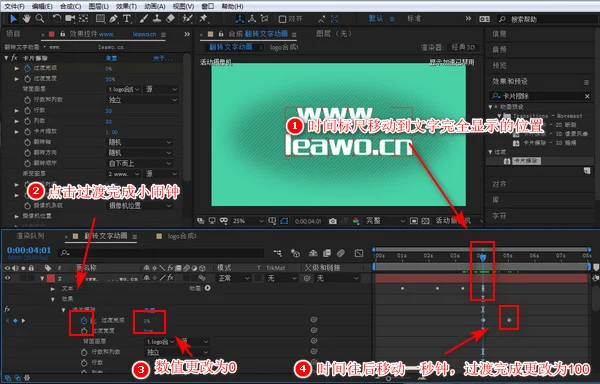Toggle stopwatch for 过渡宽度 in timeline
The height and width of the screenshot is (384, 600).
84,330
